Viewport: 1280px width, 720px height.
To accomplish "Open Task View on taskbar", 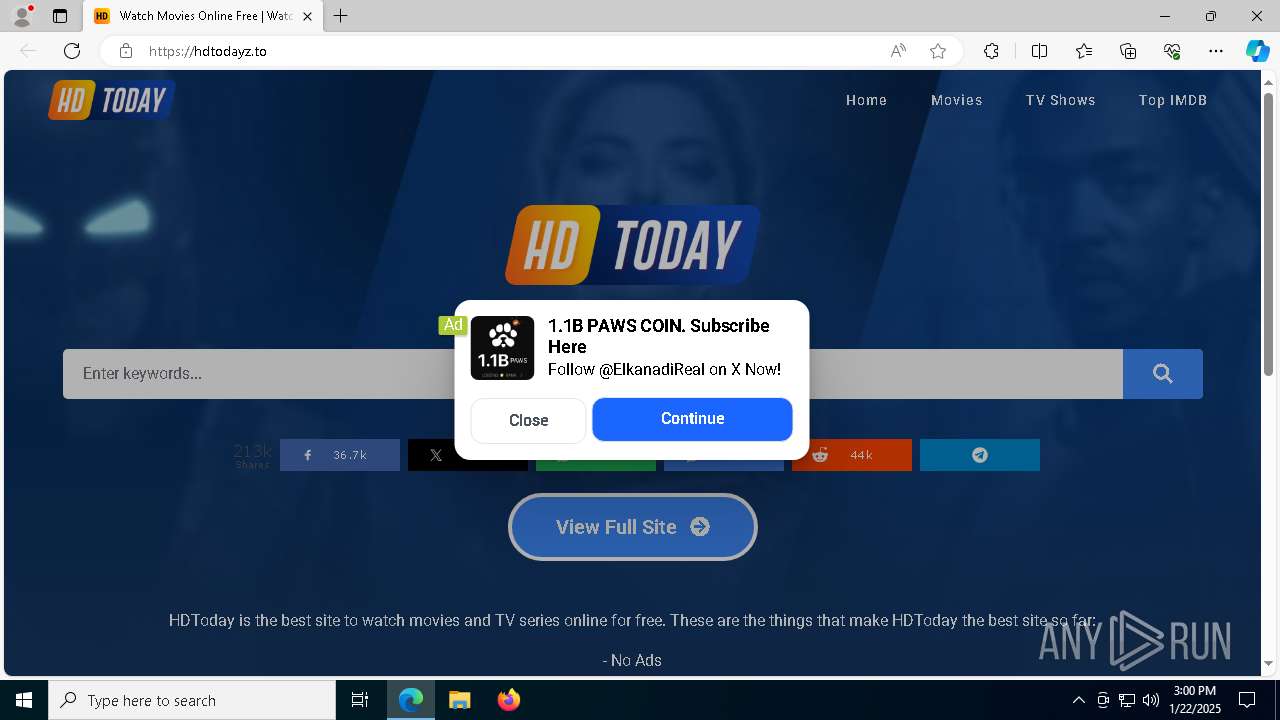I will pyautogui.click(x=360, y=700).
